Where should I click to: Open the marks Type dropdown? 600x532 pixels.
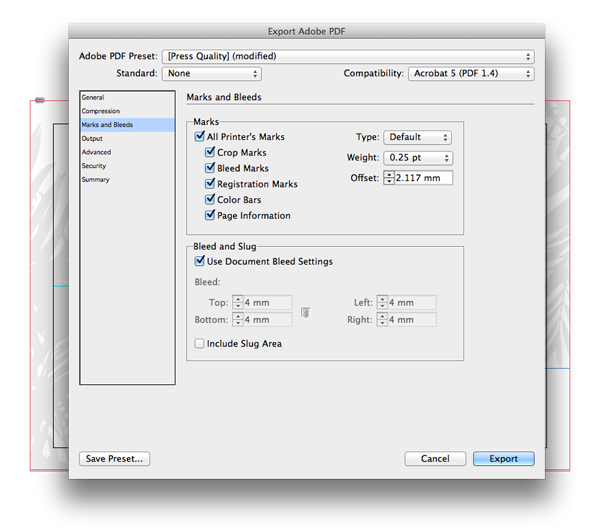(x=417, y=137)
